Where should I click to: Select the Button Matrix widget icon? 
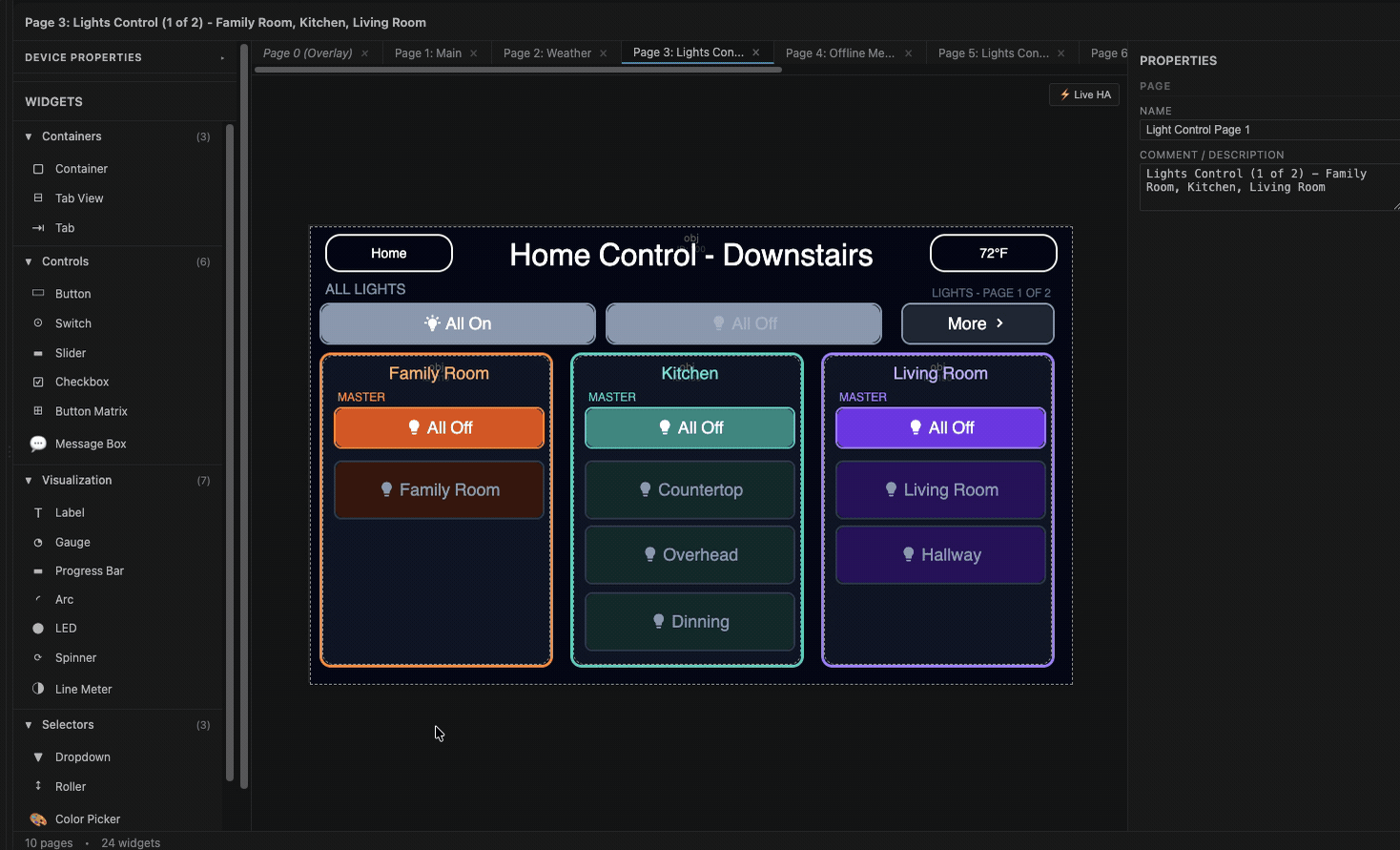(x=38, y=411)
